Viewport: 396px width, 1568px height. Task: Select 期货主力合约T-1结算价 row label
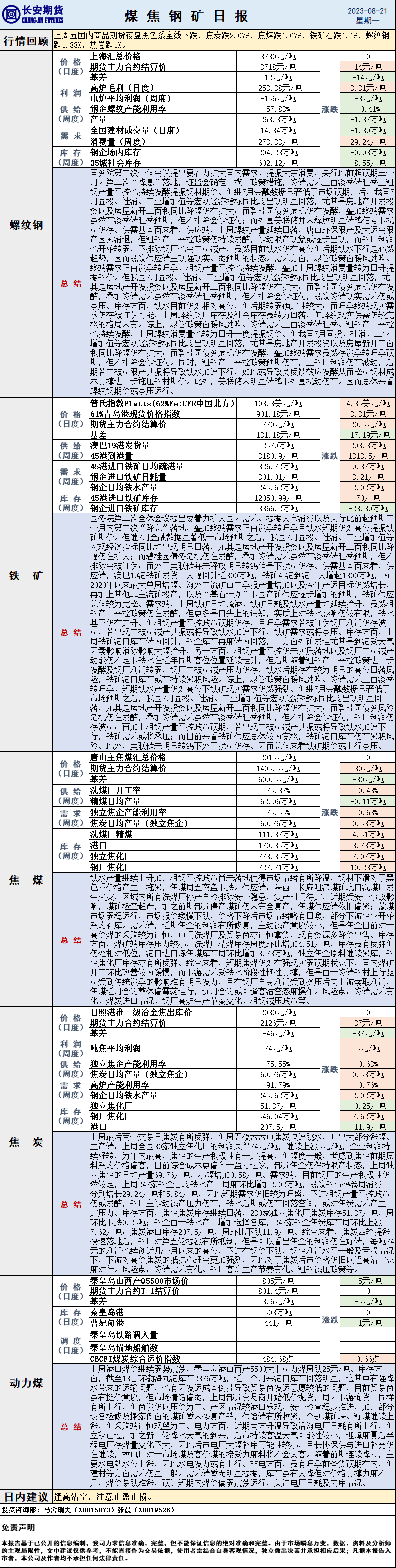click(135, 1290)
